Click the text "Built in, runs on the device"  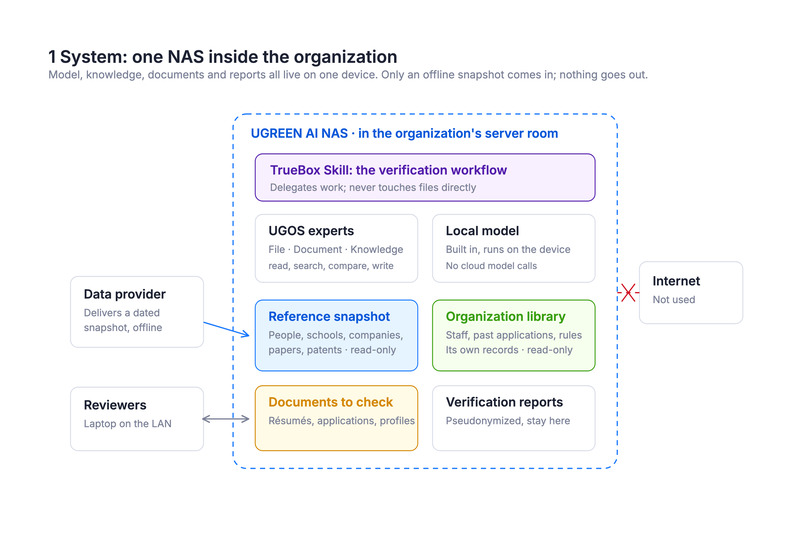508,249
